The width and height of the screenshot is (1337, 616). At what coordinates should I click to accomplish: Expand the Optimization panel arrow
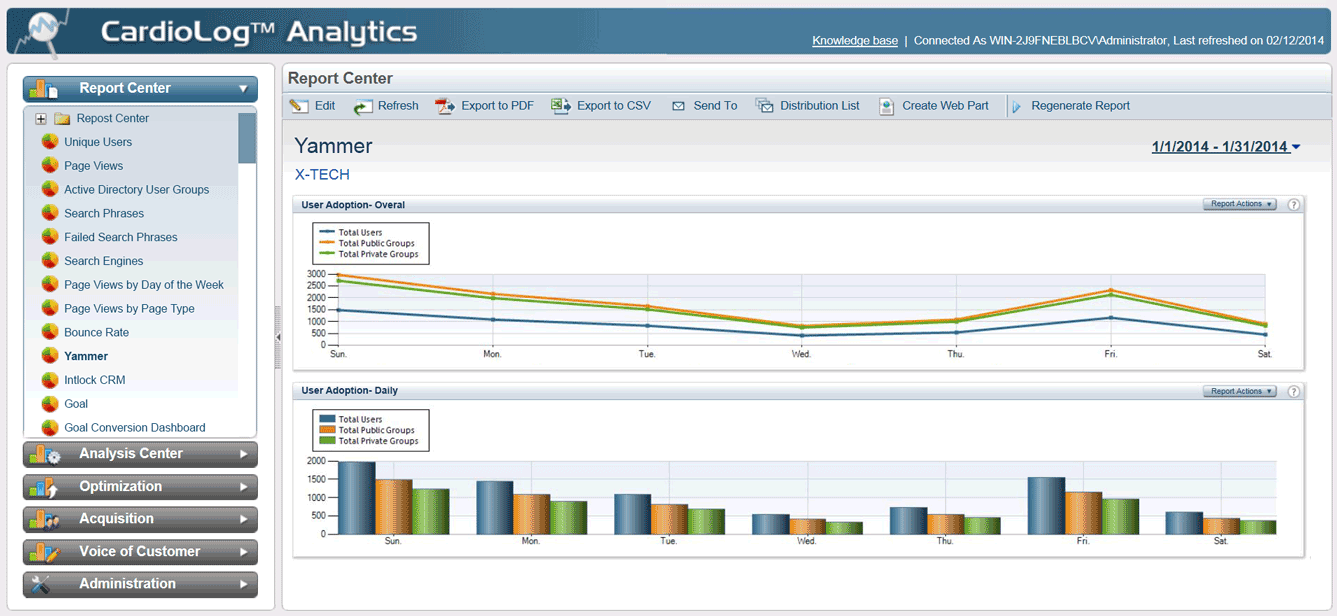pos(244,487)
